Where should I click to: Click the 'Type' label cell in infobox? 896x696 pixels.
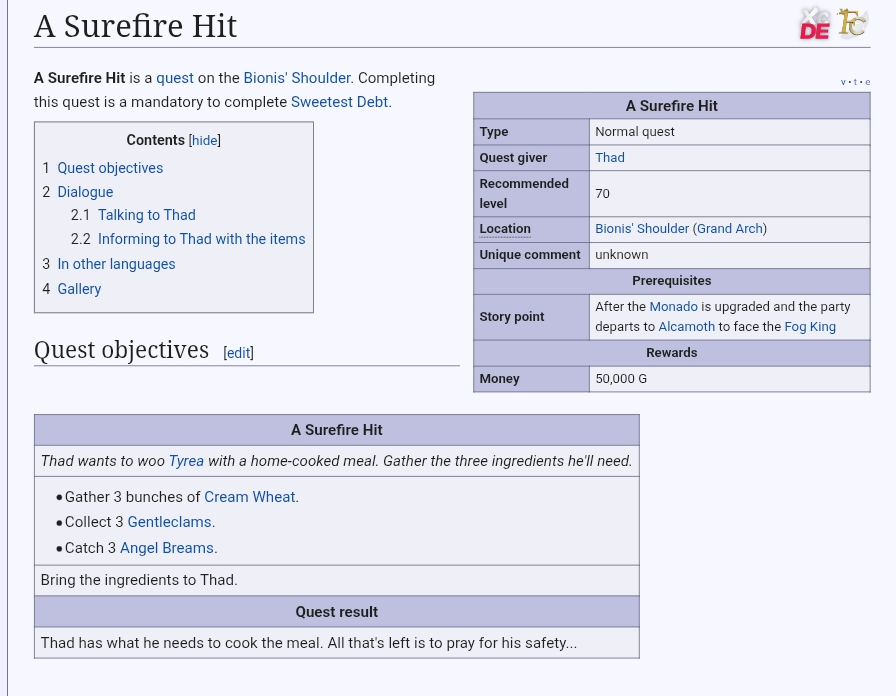click(531, 132)
